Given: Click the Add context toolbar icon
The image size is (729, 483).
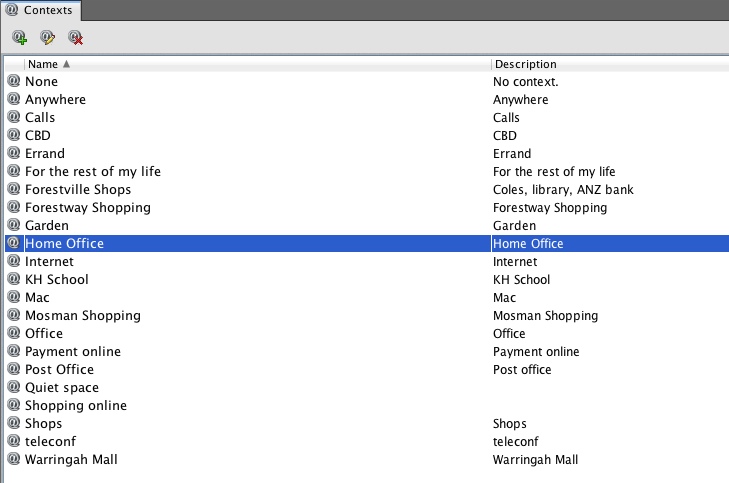Looking at the screenshot, I should 20,38.
